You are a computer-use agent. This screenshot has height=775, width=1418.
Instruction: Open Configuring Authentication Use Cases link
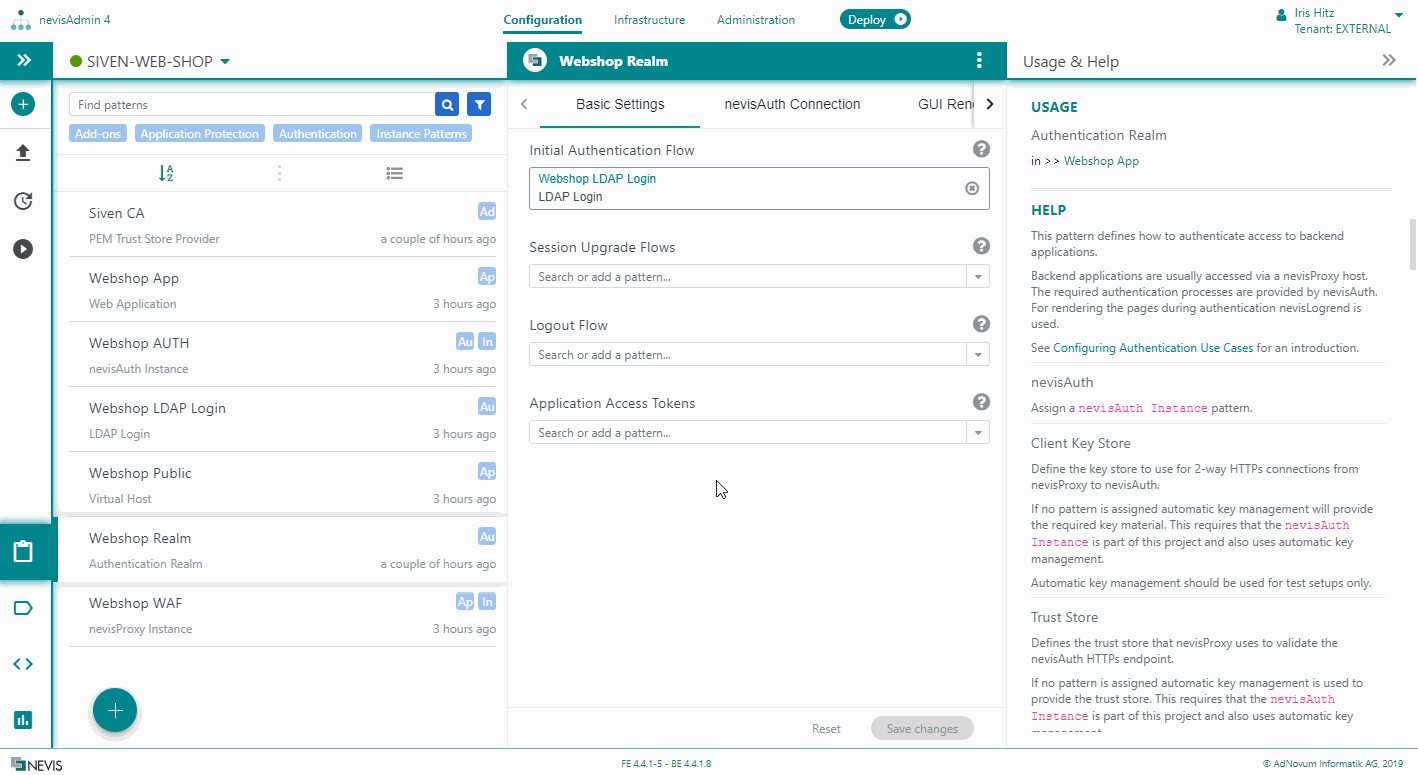coord(1152,348)
